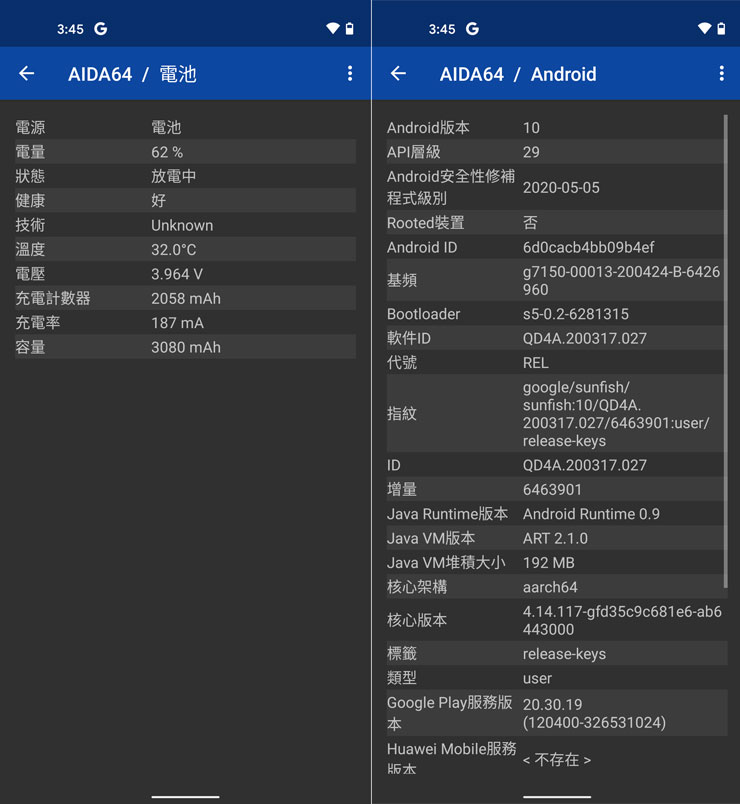Image resolution: width=740 pixels, height=804 pixels.
Task: Select the Bootloader s5-0.2-6281315 row
Action: point(557,314)
